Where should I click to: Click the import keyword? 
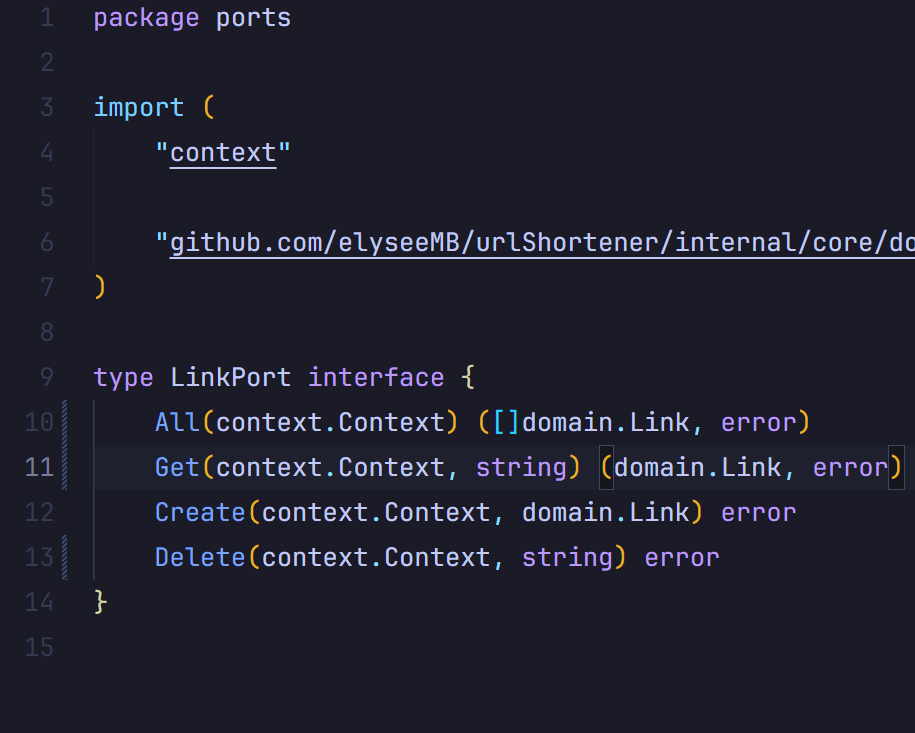(x=139, y=108)
